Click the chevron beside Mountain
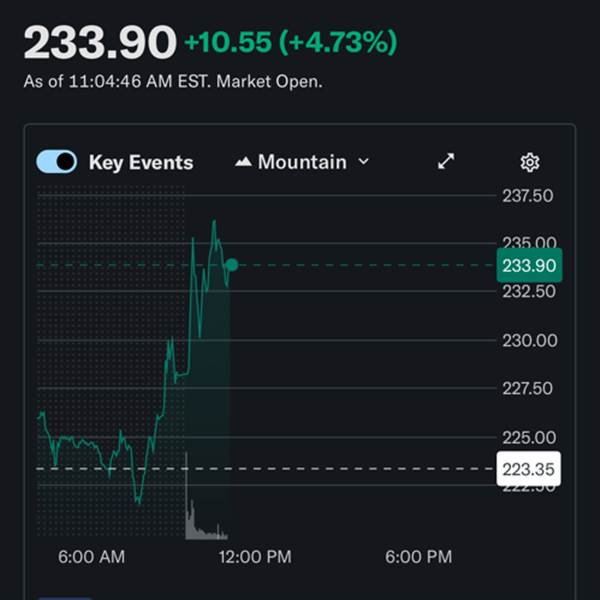 click(363, 162)
